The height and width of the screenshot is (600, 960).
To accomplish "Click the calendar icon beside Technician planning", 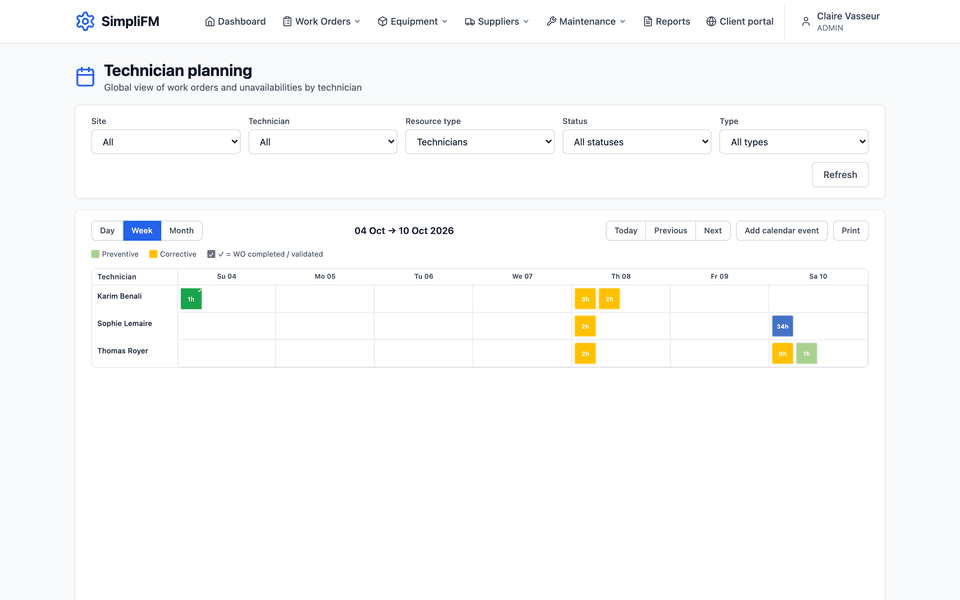I will (85, 77).
